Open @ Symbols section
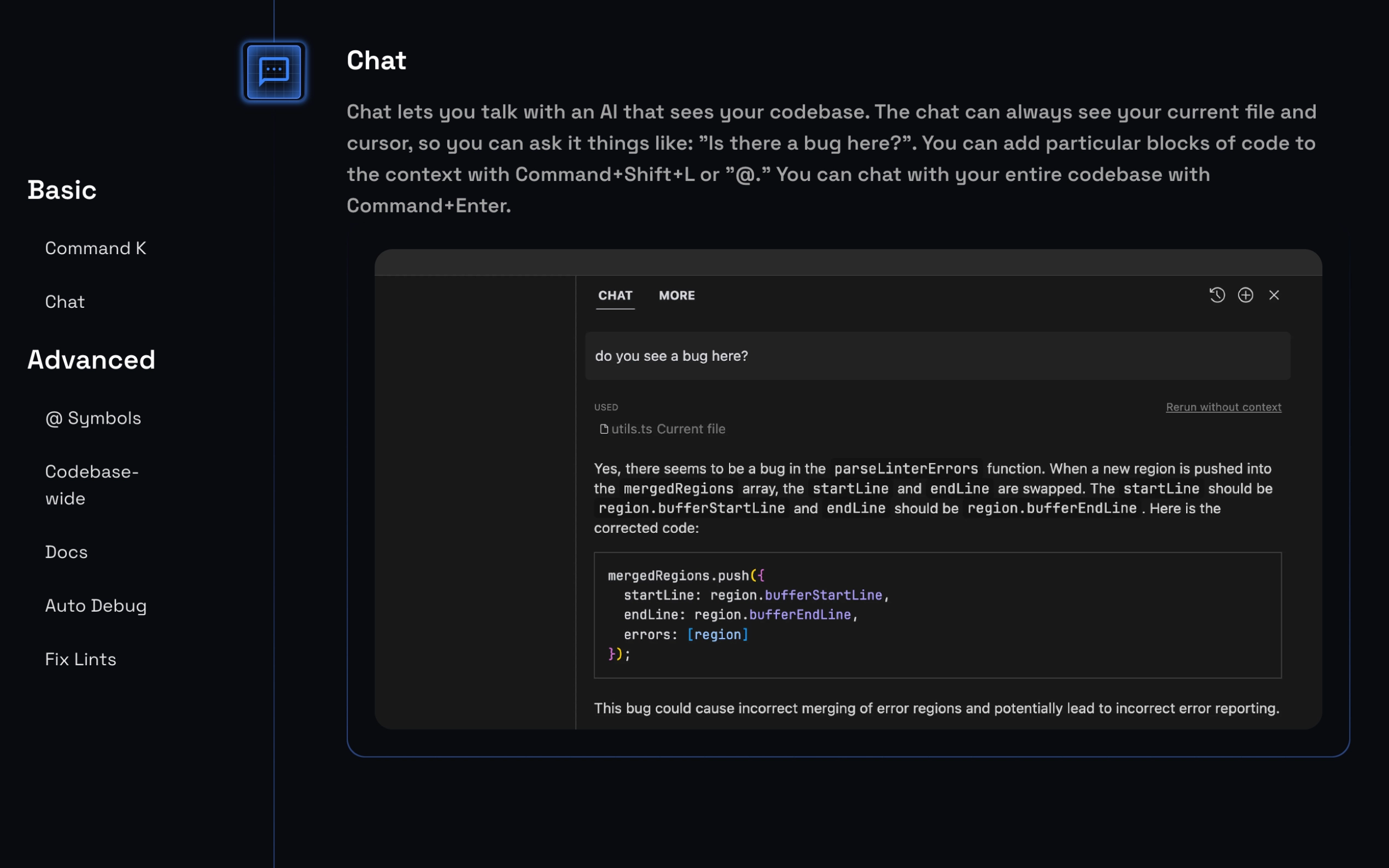This screenshot has width=1389, height=868. click(x=93, y=418)
